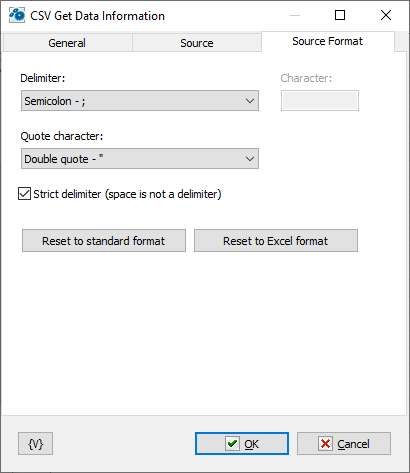
Task: Open the Delimiter dropdown showing Semicolon
Action: click(140, 101)
